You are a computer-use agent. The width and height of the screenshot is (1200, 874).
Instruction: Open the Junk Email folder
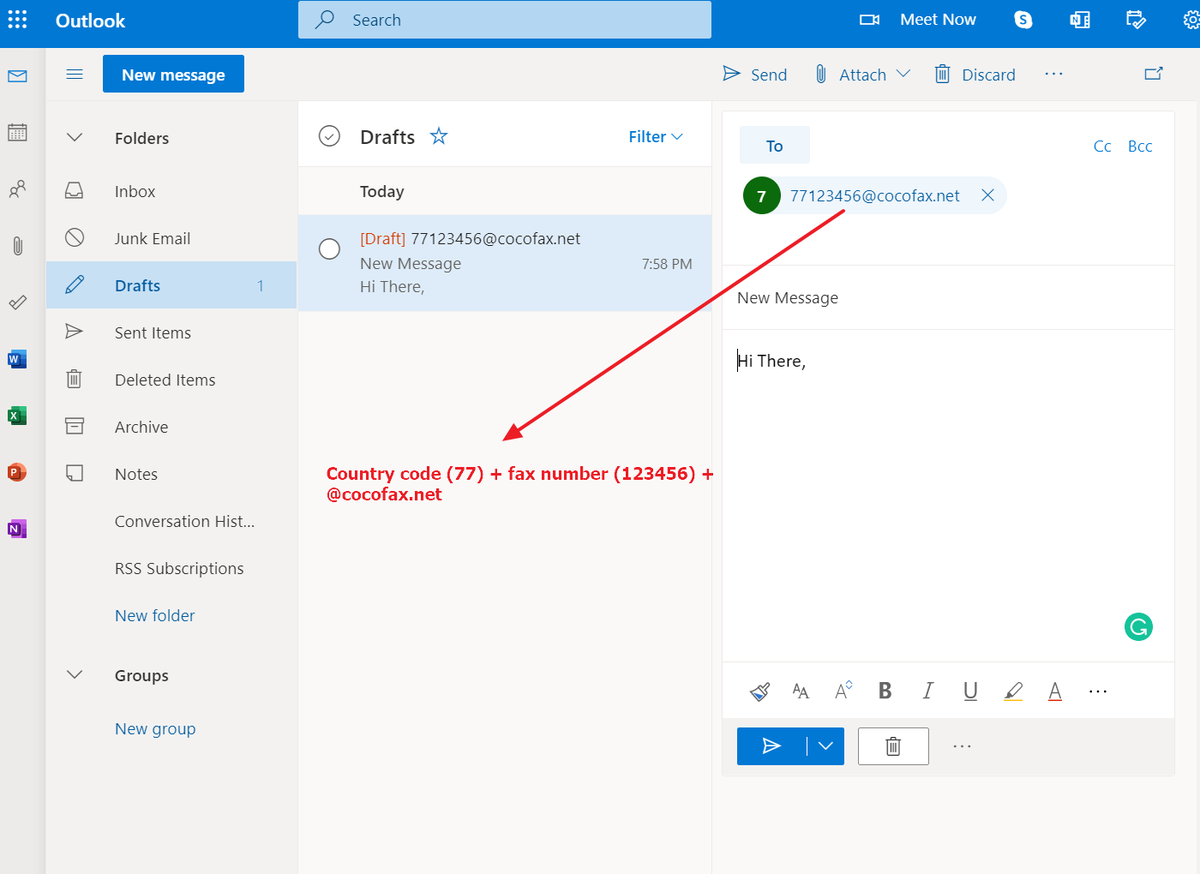coord(172,238)
